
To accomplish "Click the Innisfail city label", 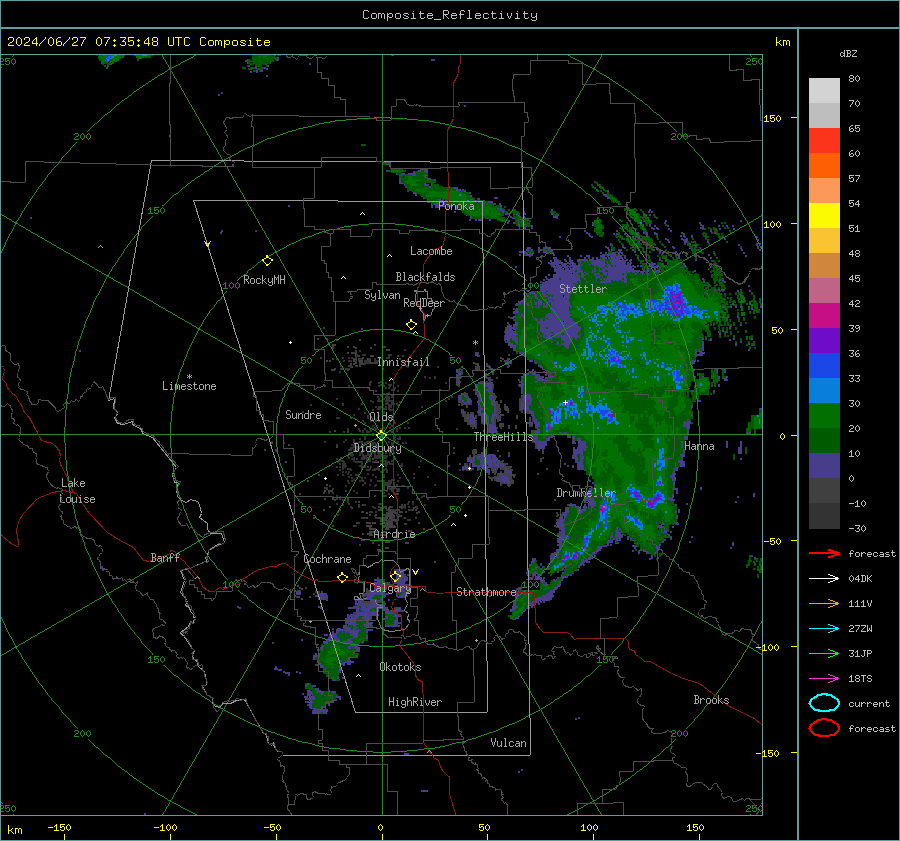I will point(403,362).
